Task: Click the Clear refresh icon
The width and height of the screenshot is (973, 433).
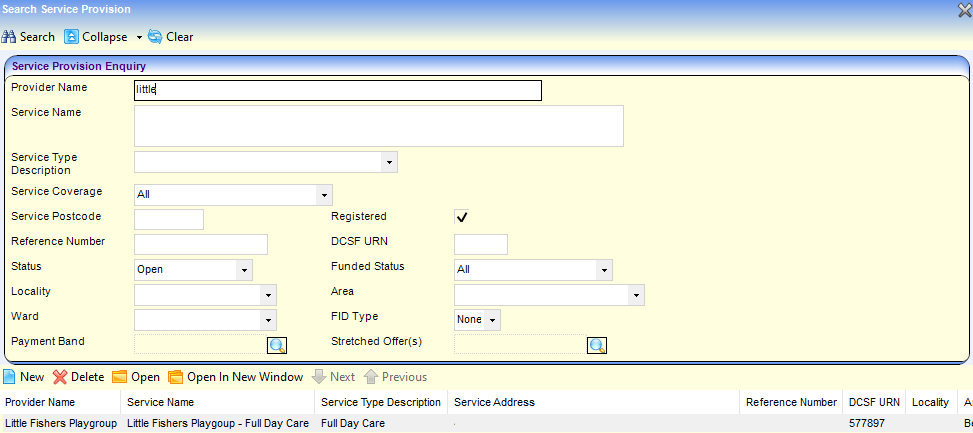Action: point(155,37)
